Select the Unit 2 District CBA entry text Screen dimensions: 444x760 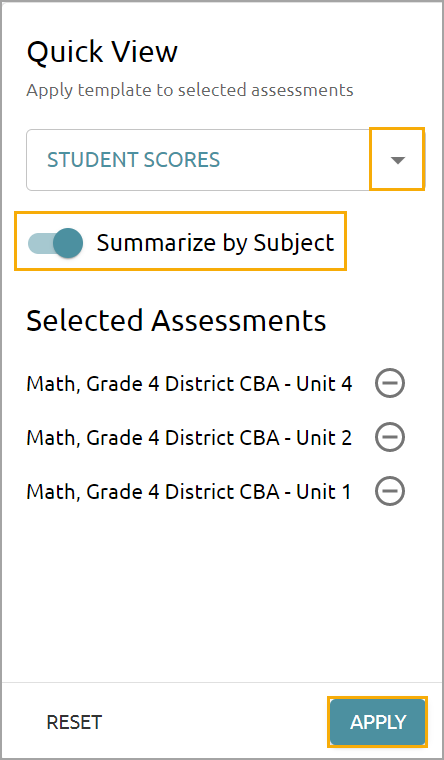[x=189, y=438]
